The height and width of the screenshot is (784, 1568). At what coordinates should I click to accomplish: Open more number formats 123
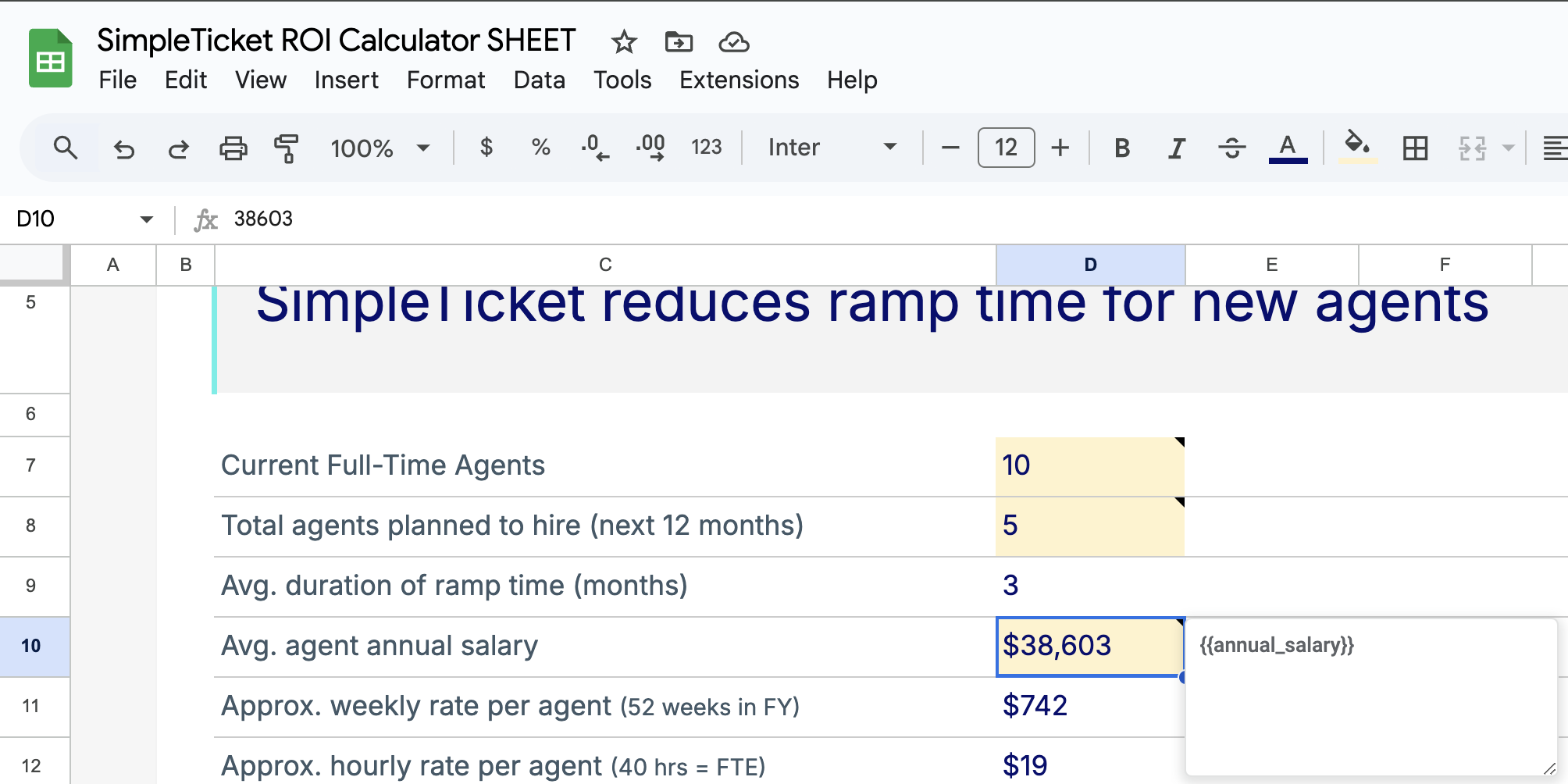(706, 148)
